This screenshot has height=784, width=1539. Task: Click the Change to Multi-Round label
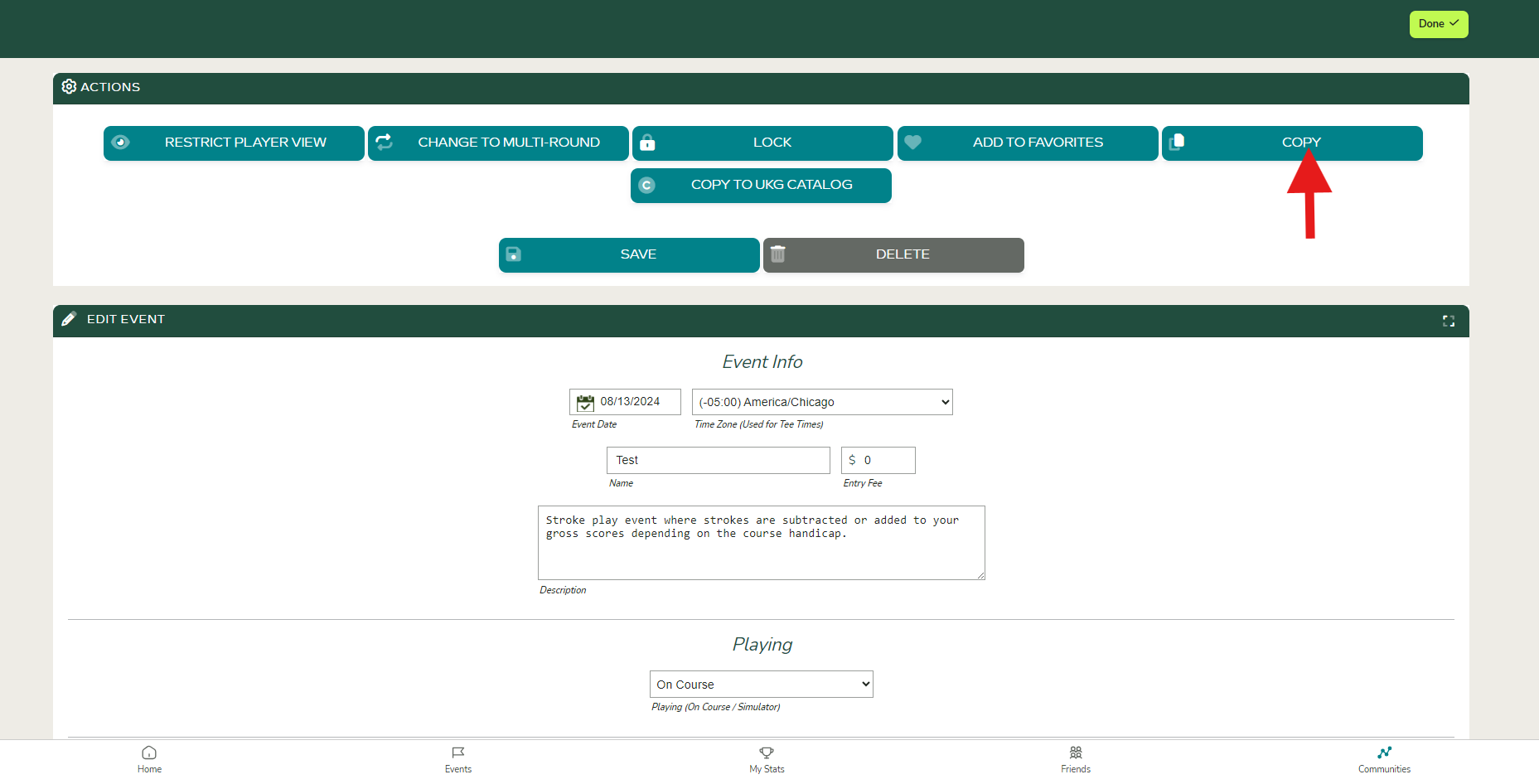pos(509,143)
